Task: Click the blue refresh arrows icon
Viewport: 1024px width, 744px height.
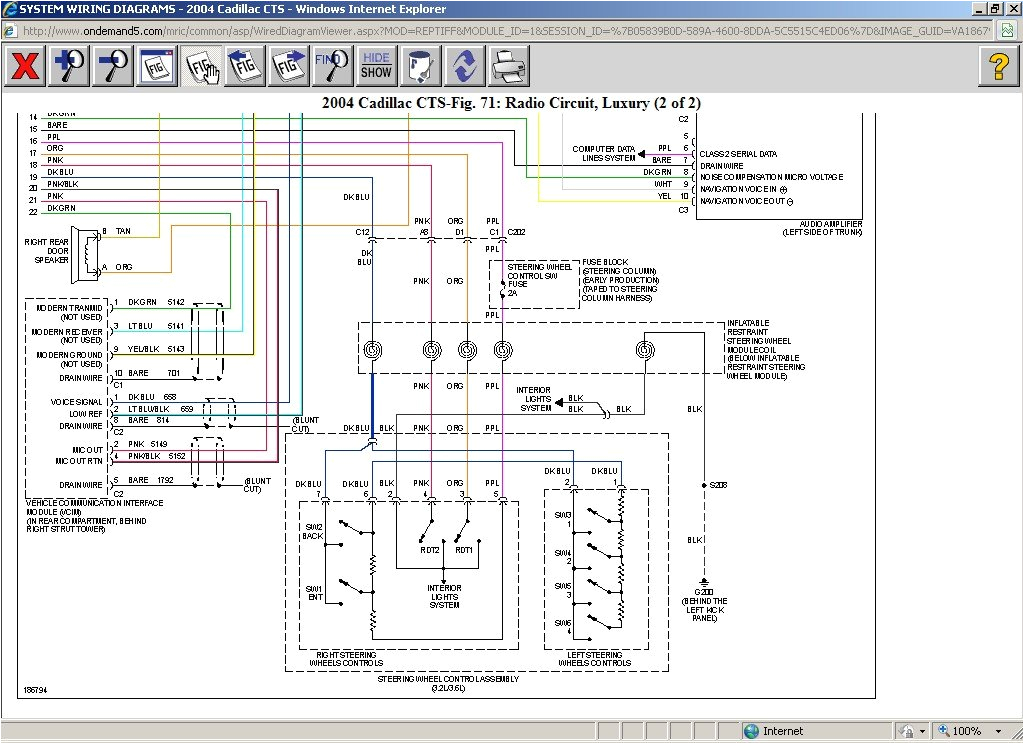Action: 464,67
